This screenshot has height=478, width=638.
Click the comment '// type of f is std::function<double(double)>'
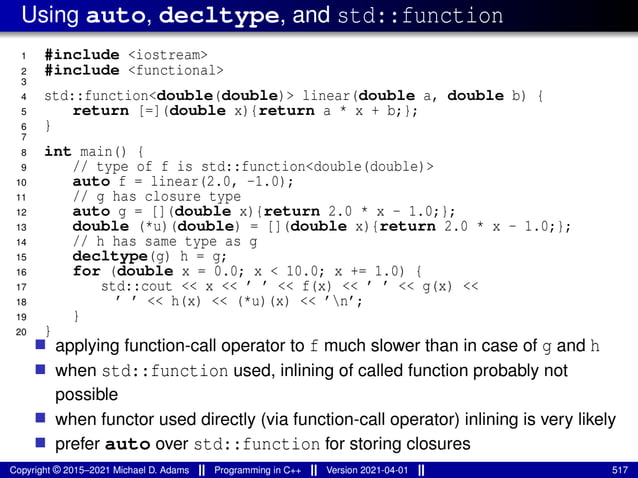coord(253,167)
